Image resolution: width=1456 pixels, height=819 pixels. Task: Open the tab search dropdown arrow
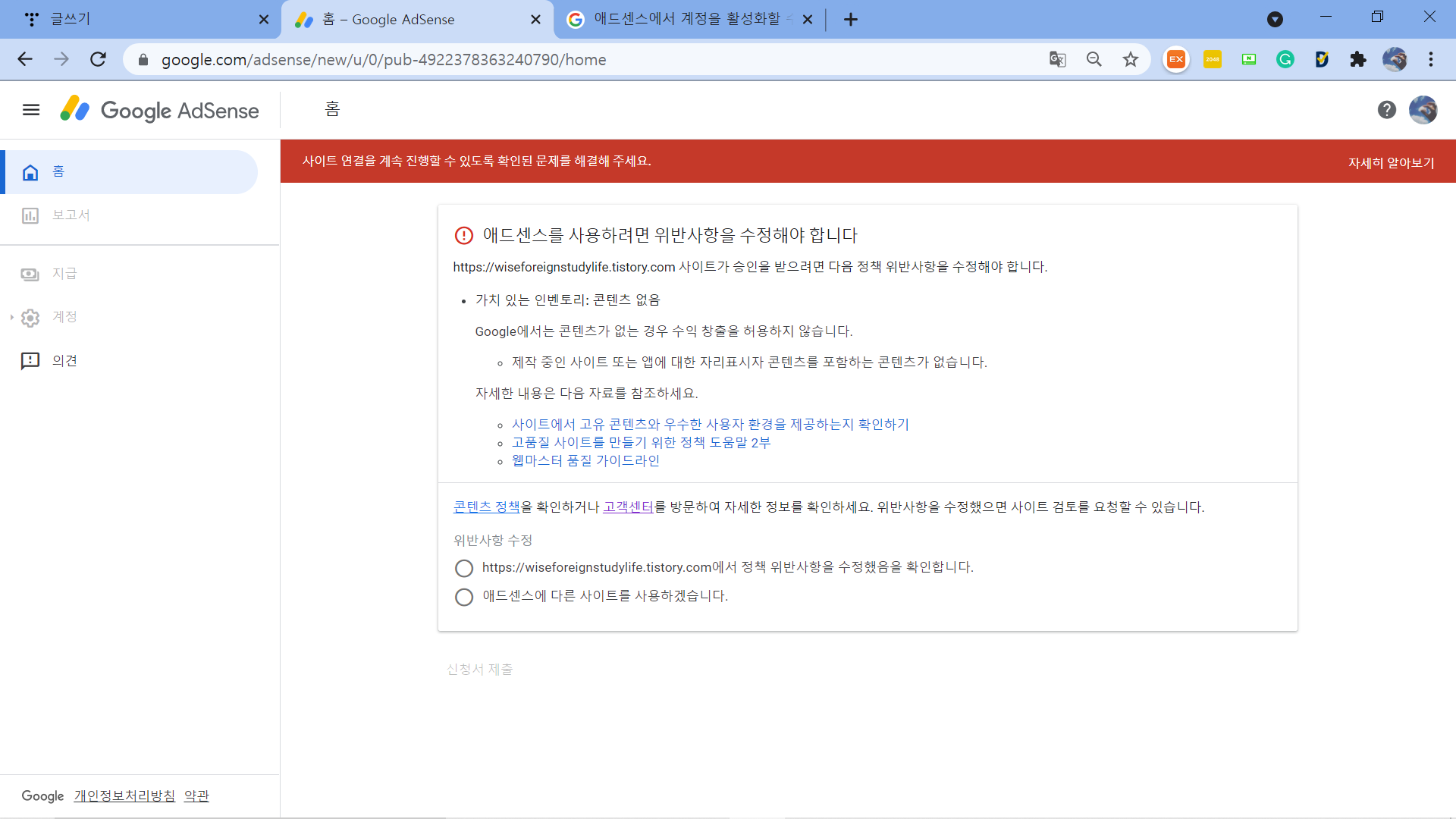tap(1275, 20)
